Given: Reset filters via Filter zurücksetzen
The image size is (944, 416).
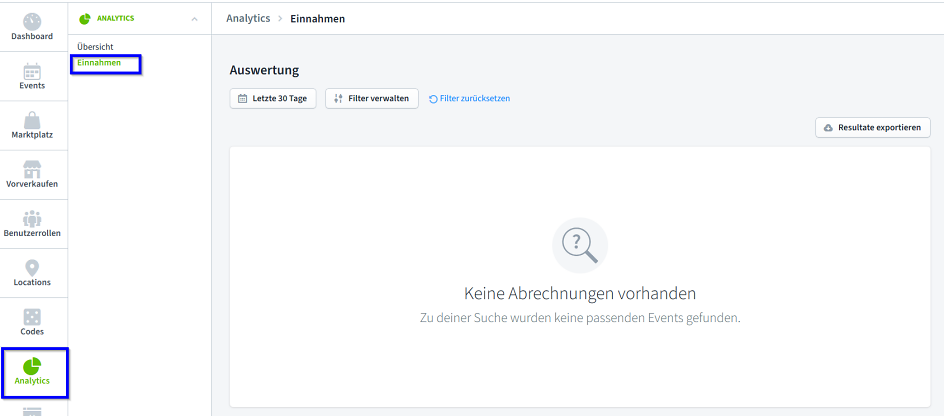Looking at the screenshot, I should click(470, 99).
